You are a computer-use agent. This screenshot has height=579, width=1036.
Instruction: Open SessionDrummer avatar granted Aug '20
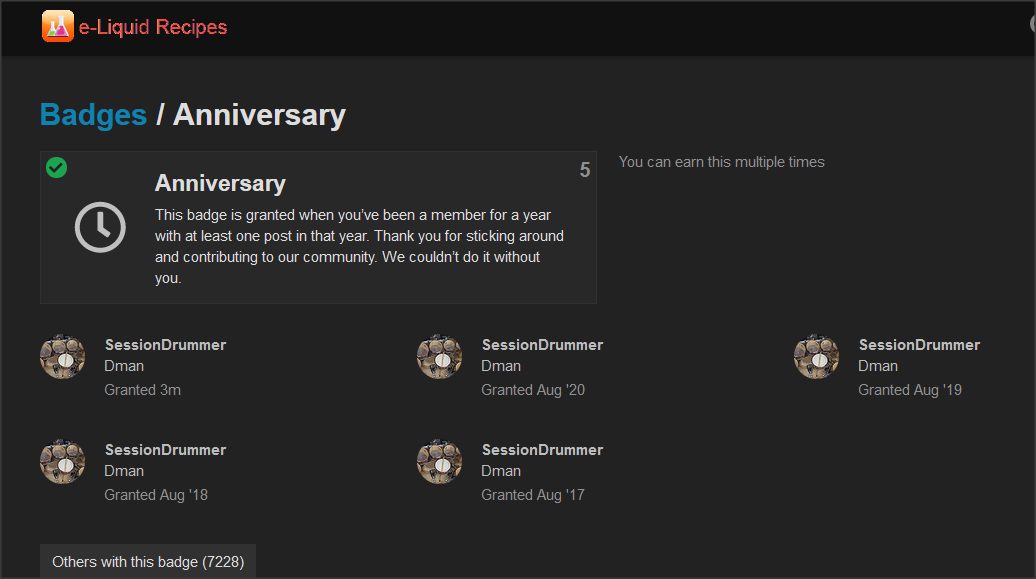click(439, 357)
